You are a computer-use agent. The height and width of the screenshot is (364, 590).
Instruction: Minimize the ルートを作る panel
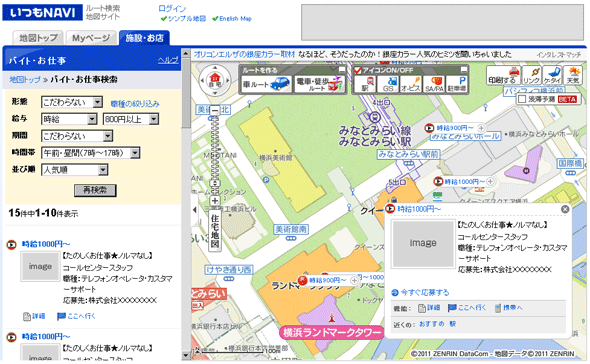(342, 70)
